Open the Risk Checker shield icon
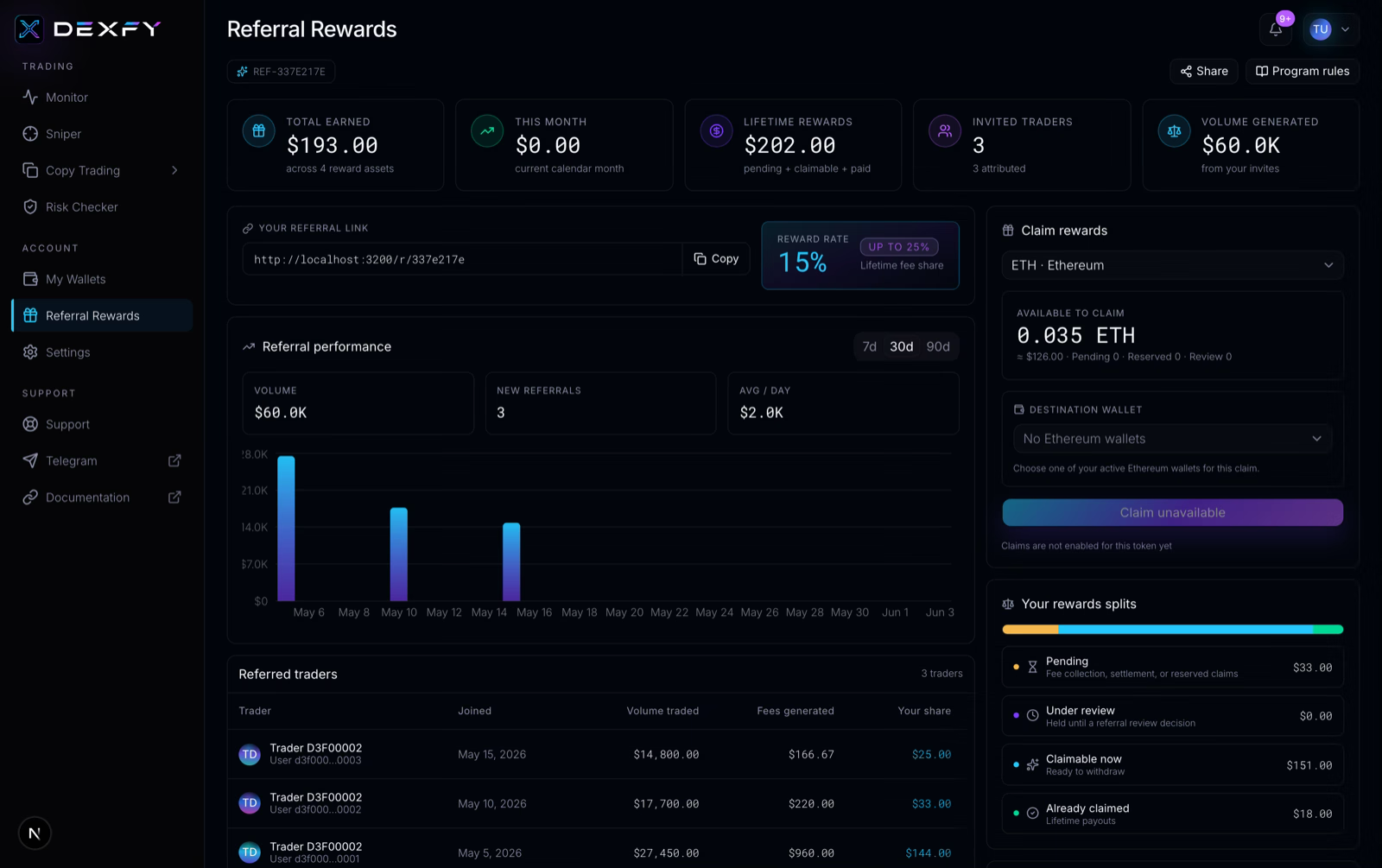The width and height of the screenshot is (1382, 868). click(30, 207)
